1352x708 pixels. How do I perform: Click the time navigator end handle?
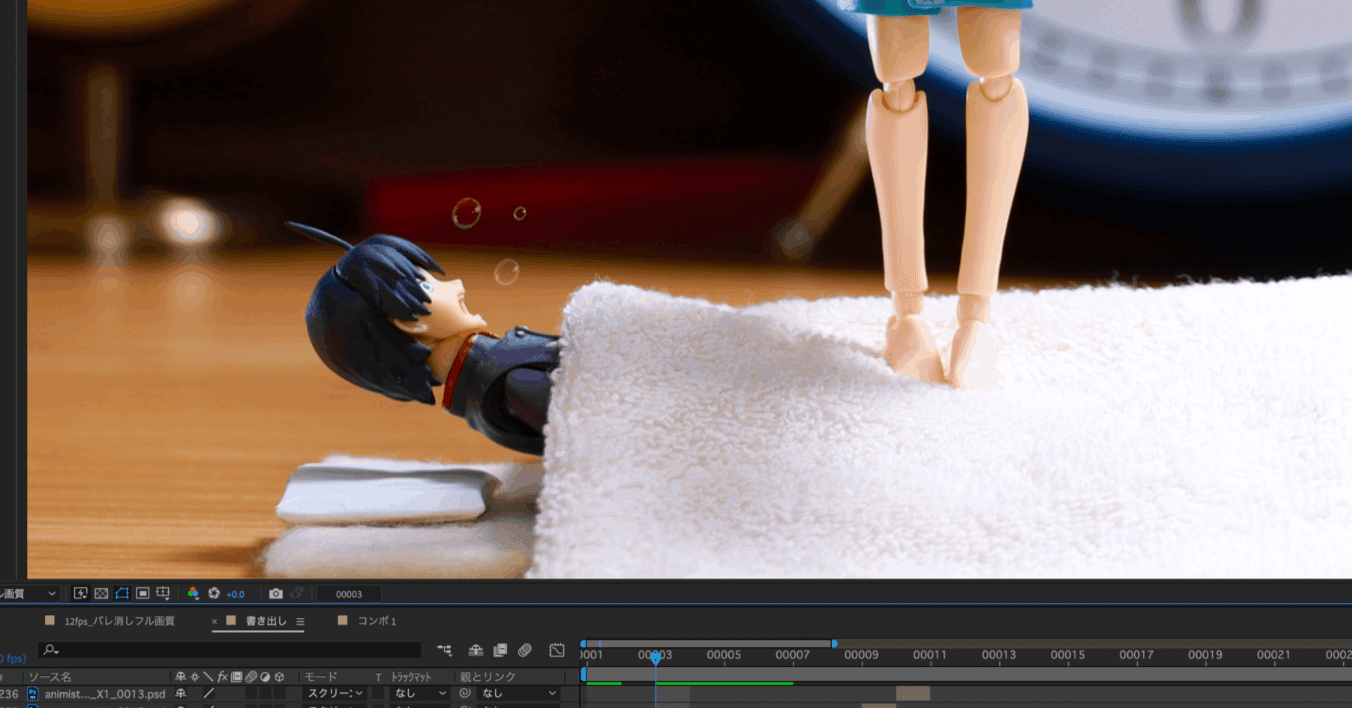pyautogui.click(x=834, y=643)
